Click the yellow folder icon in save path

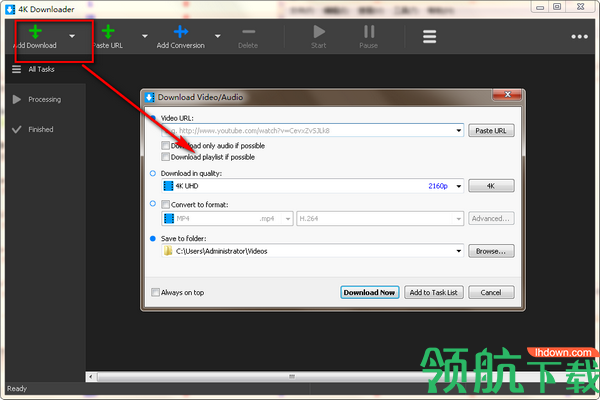(168, 251)
